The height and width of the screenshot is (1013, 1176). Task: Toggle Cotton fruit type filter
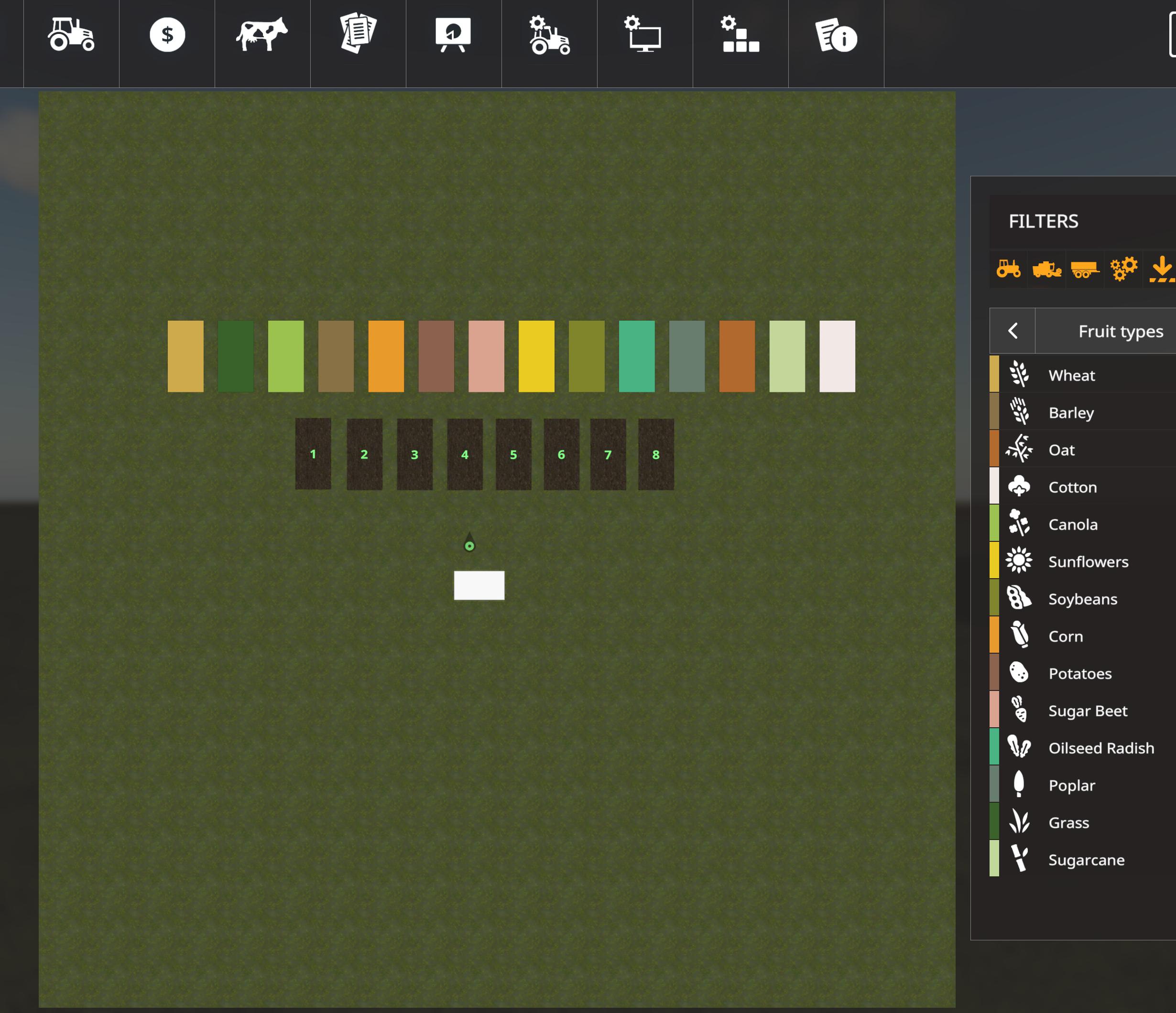(1082, 486)
